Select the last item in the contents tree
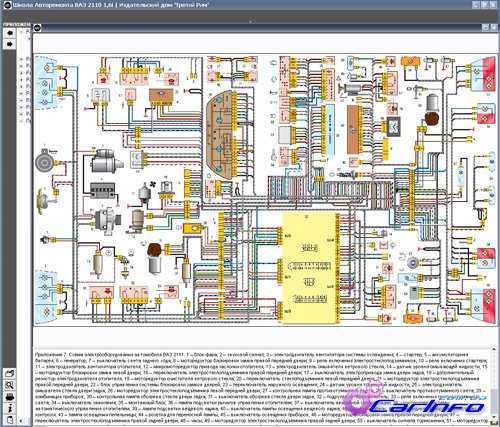This screenshot has width=500, height=427. tap(28, 121)
